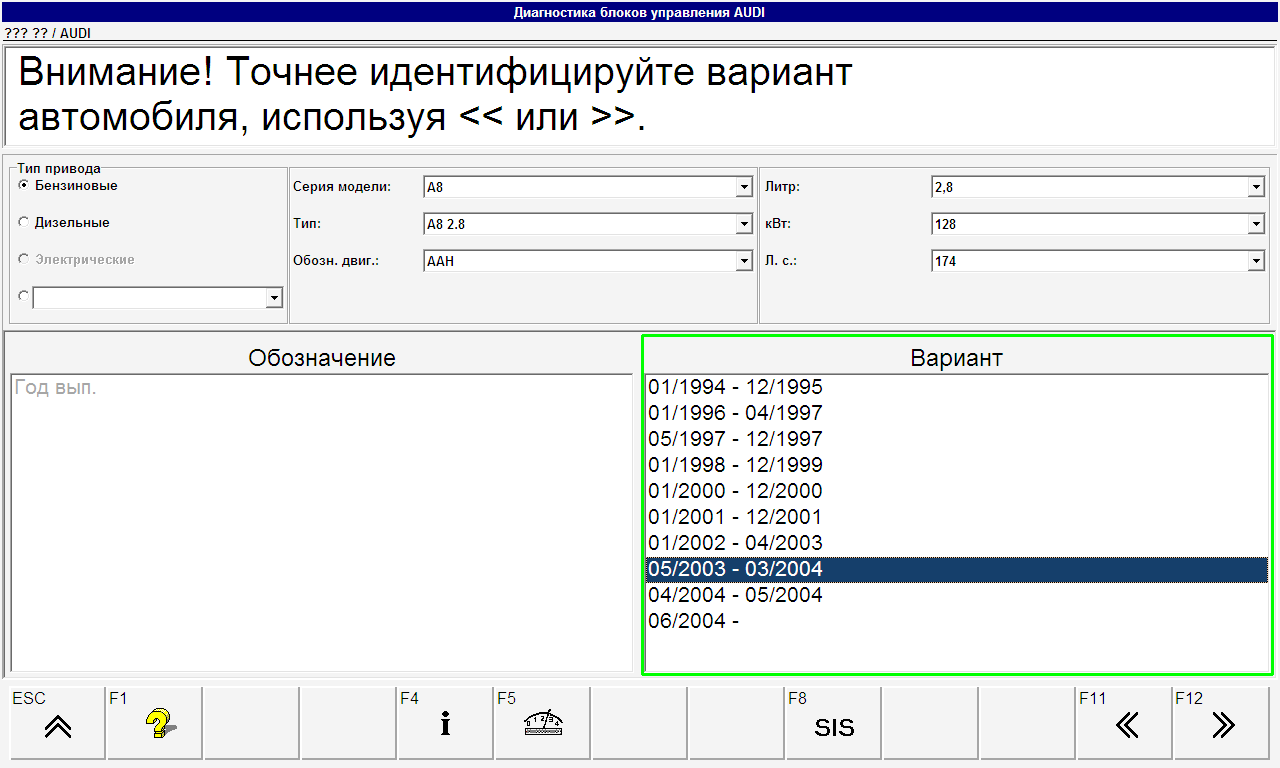Select the Бензиновые drive type radio
The height and width of the screenshot is (768, 1280).
24,186
